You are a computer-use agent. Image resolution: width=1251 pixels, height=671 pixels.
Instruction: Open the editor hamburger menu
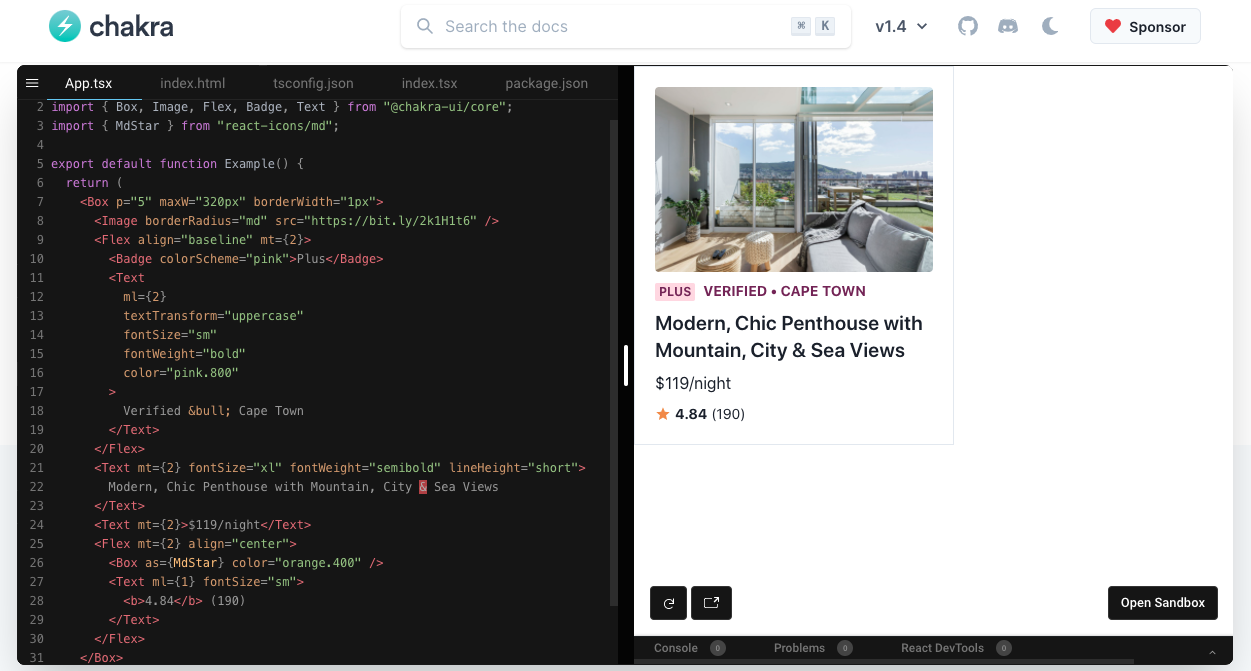click(32, 83)
